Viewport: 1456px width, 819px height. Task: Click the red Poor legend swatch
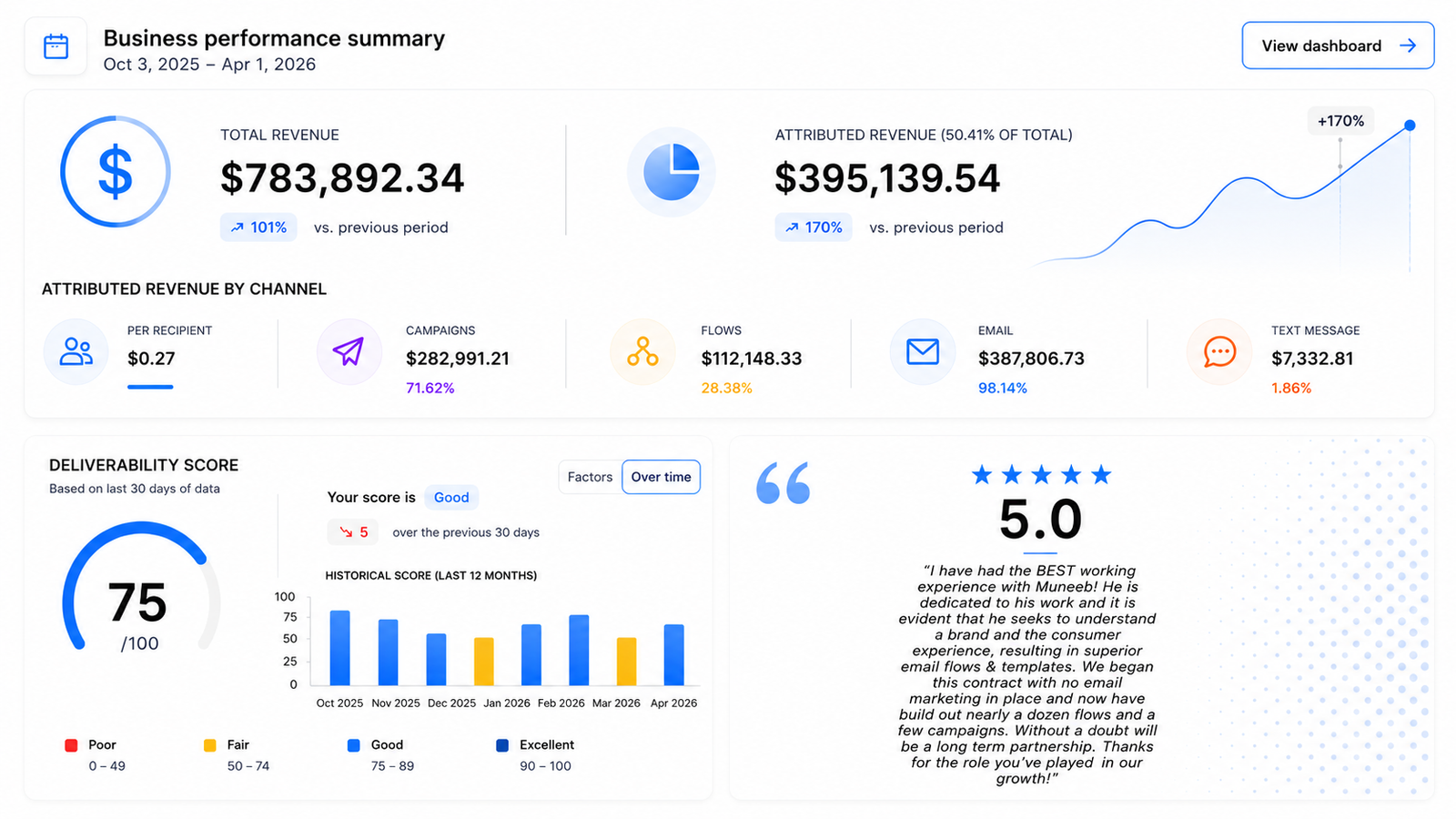pyautogui.click(x=71, y=745)
